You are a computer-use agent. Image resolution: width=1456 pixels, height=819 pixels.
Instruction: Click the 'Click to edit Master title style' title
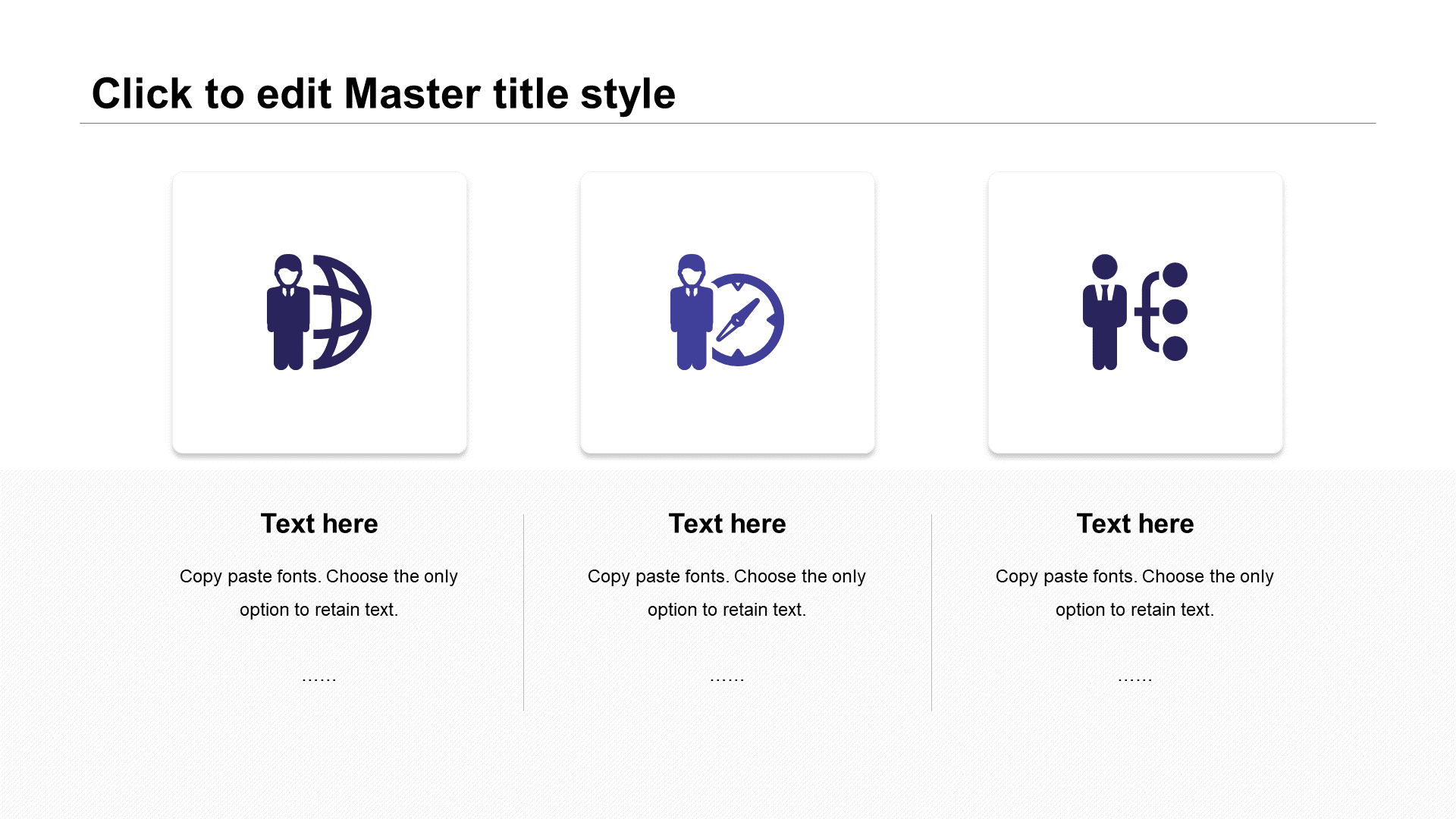coord(383,94)
